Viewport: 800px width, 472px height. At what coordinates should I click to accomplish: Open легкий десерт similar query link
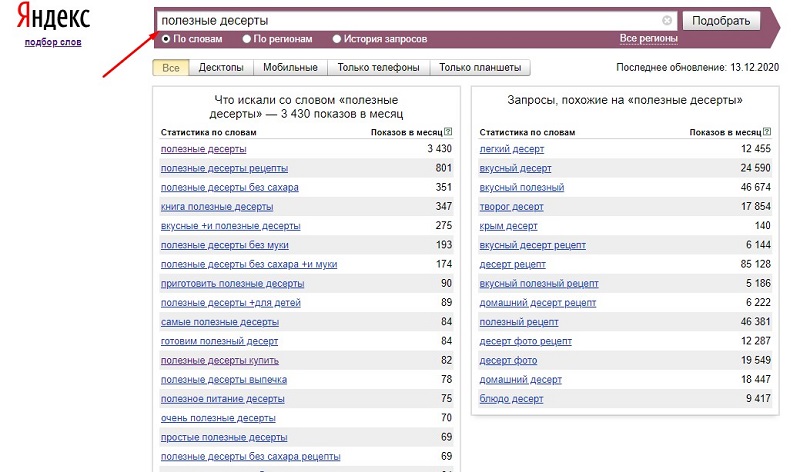[512, 149]
